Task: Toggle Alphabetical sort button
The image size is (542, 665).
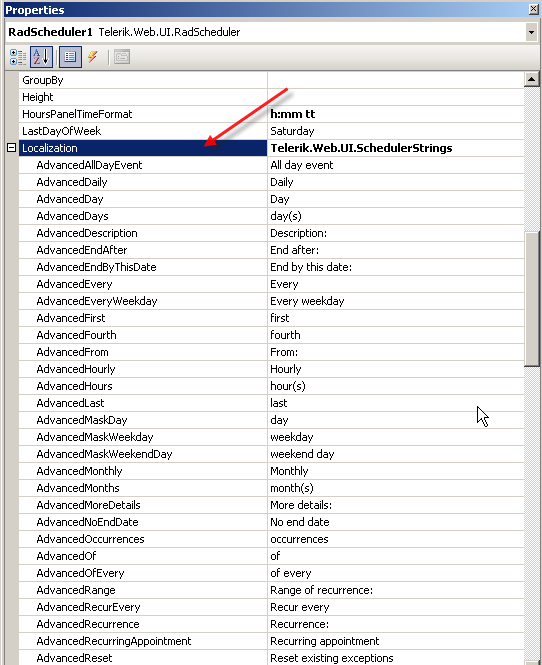Action: [x=41, y=57]
